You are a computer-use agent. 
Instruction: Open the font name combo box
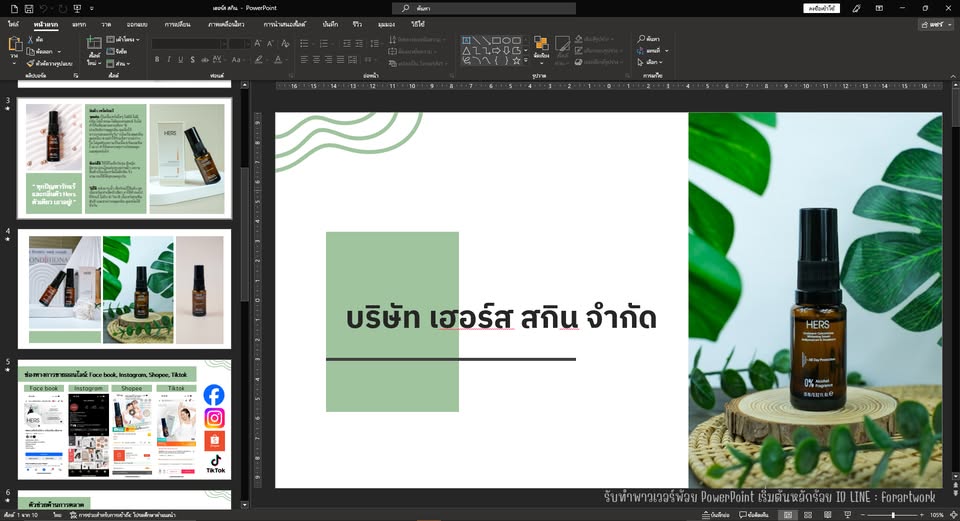click(189, 43)
